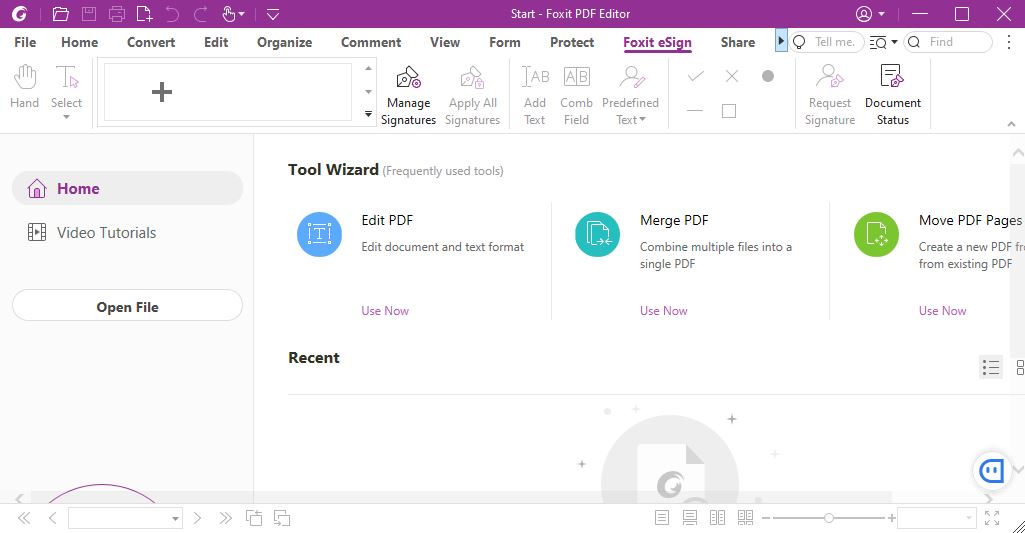1025x533 pixels.
Task: Click the Open File button
Action: tap(127, 305)
